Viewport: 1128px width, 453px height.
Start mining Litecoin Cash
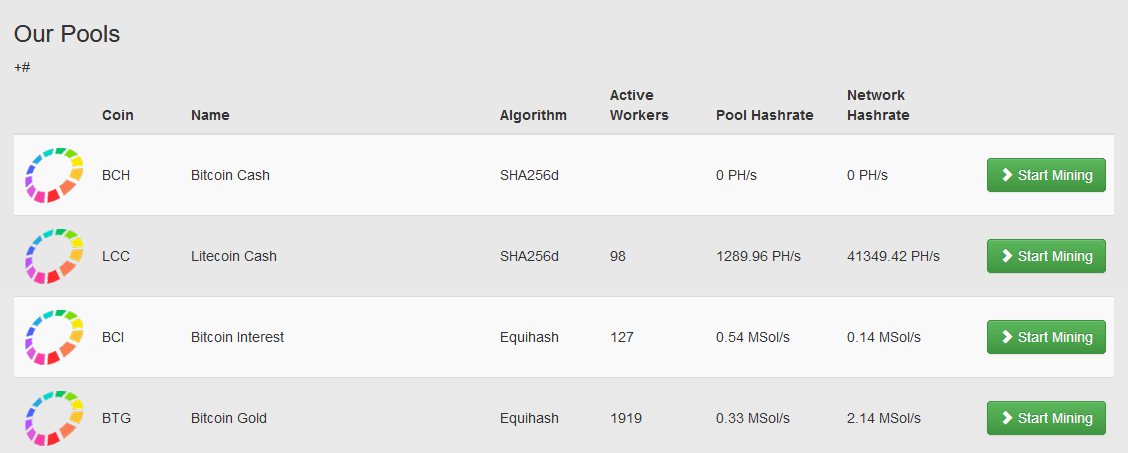coord(1046,256)
